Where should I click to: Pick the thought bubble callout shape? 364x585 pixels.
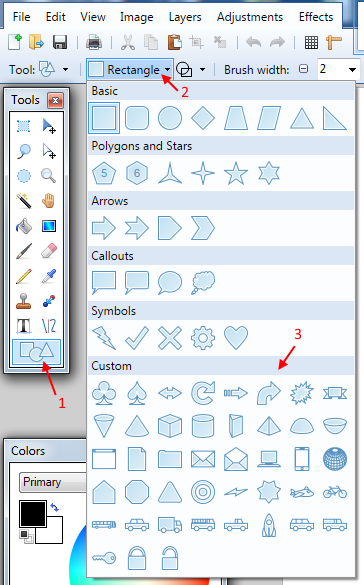(x=203, y=283)
